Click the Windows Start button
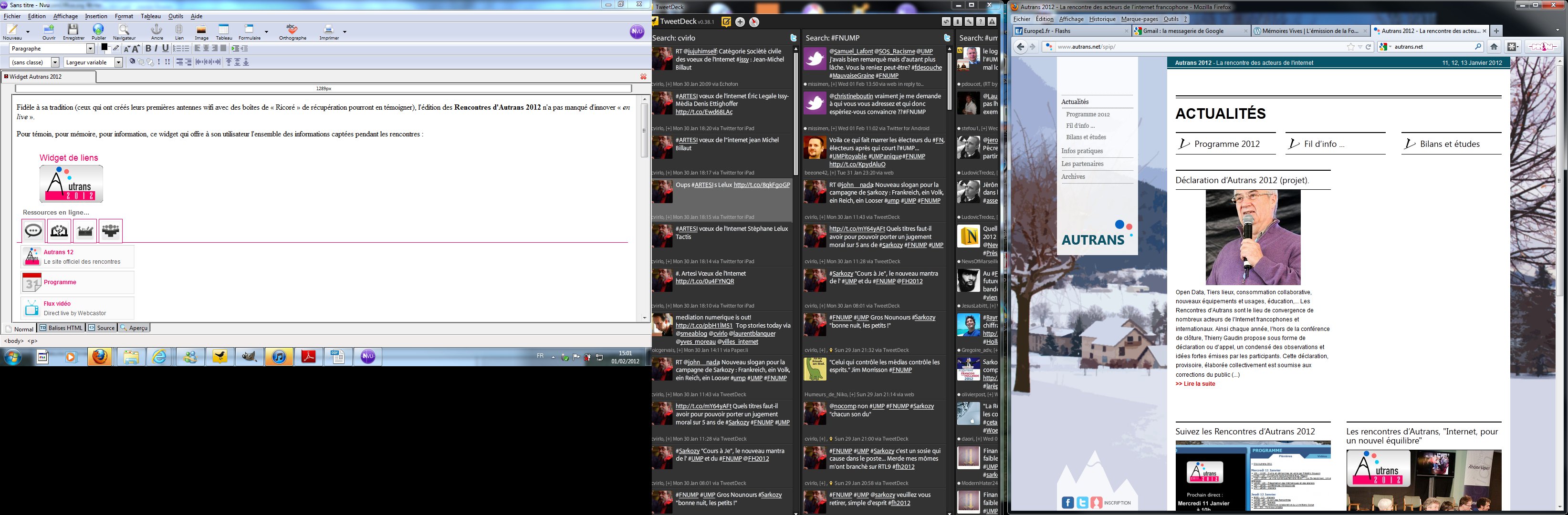 coord(12,358)
